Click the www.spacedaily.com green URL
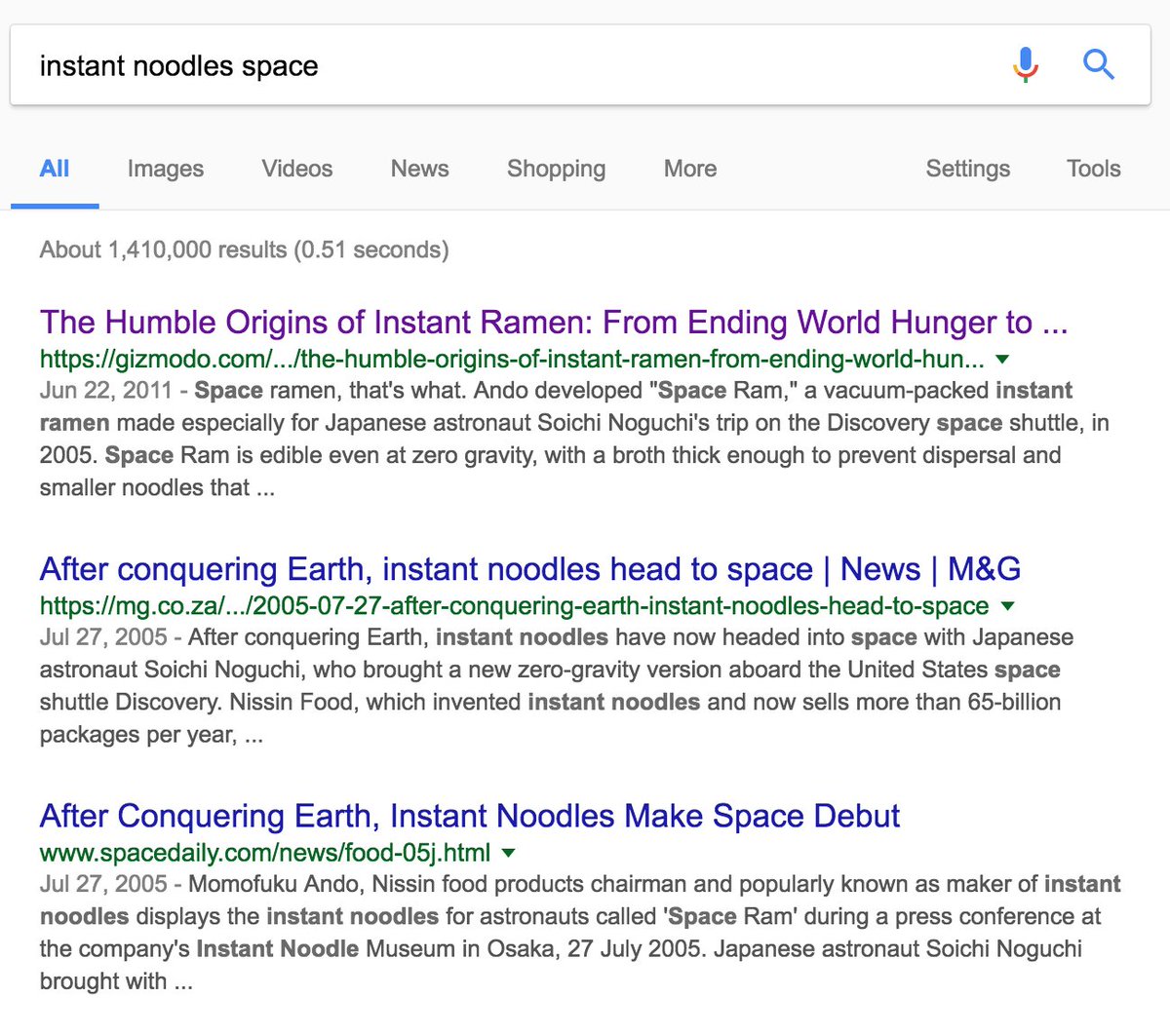The height and width of the screenshot is (1036, 1170). click(265, 853)
